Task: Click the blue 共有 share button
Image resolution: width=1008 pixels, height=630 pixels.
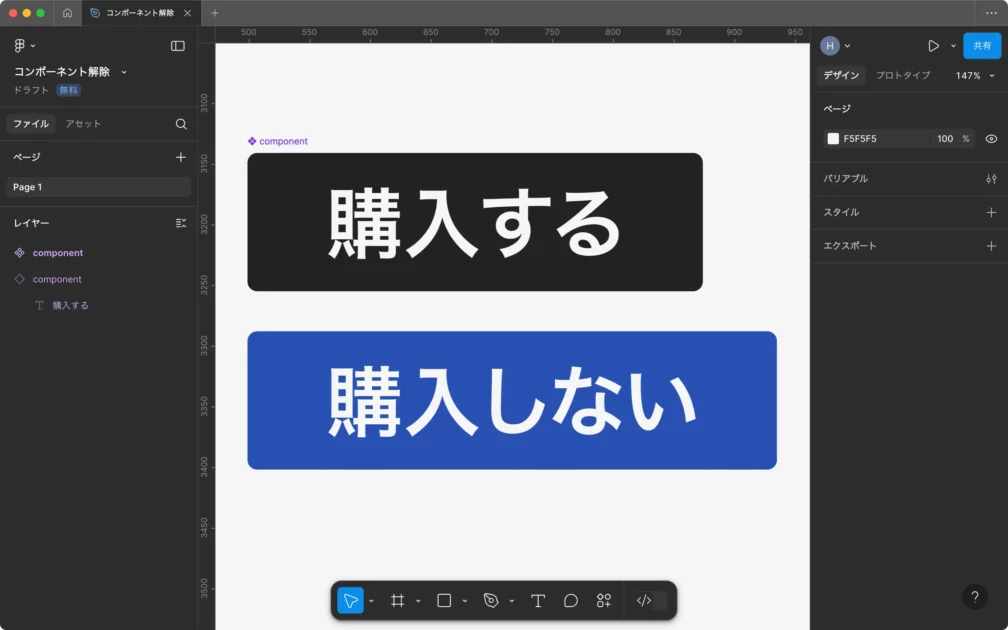Action: point(981,46)
